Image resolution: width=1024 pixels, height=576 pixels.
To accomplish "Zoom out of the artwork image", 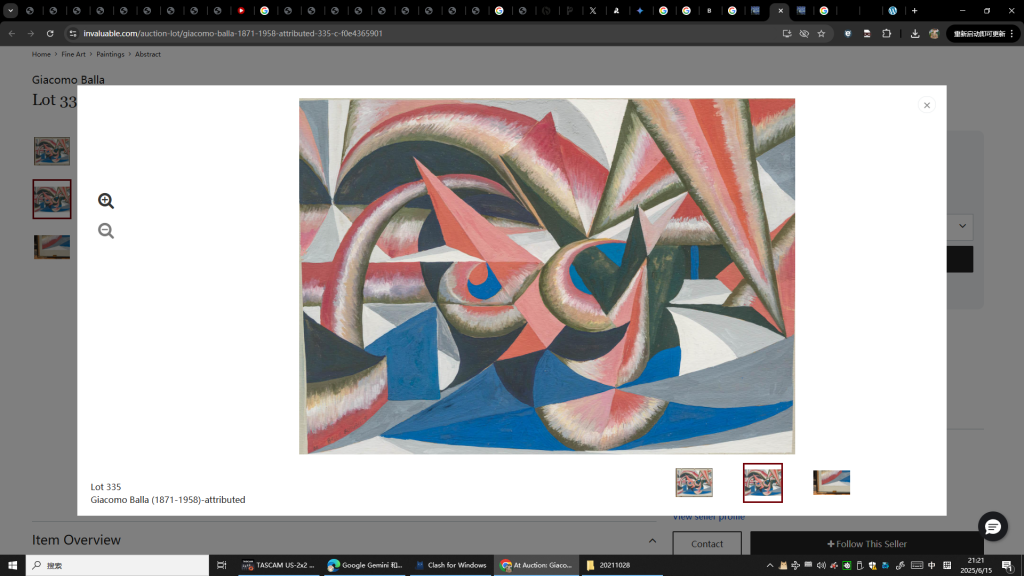I will (x=106, y=231).
